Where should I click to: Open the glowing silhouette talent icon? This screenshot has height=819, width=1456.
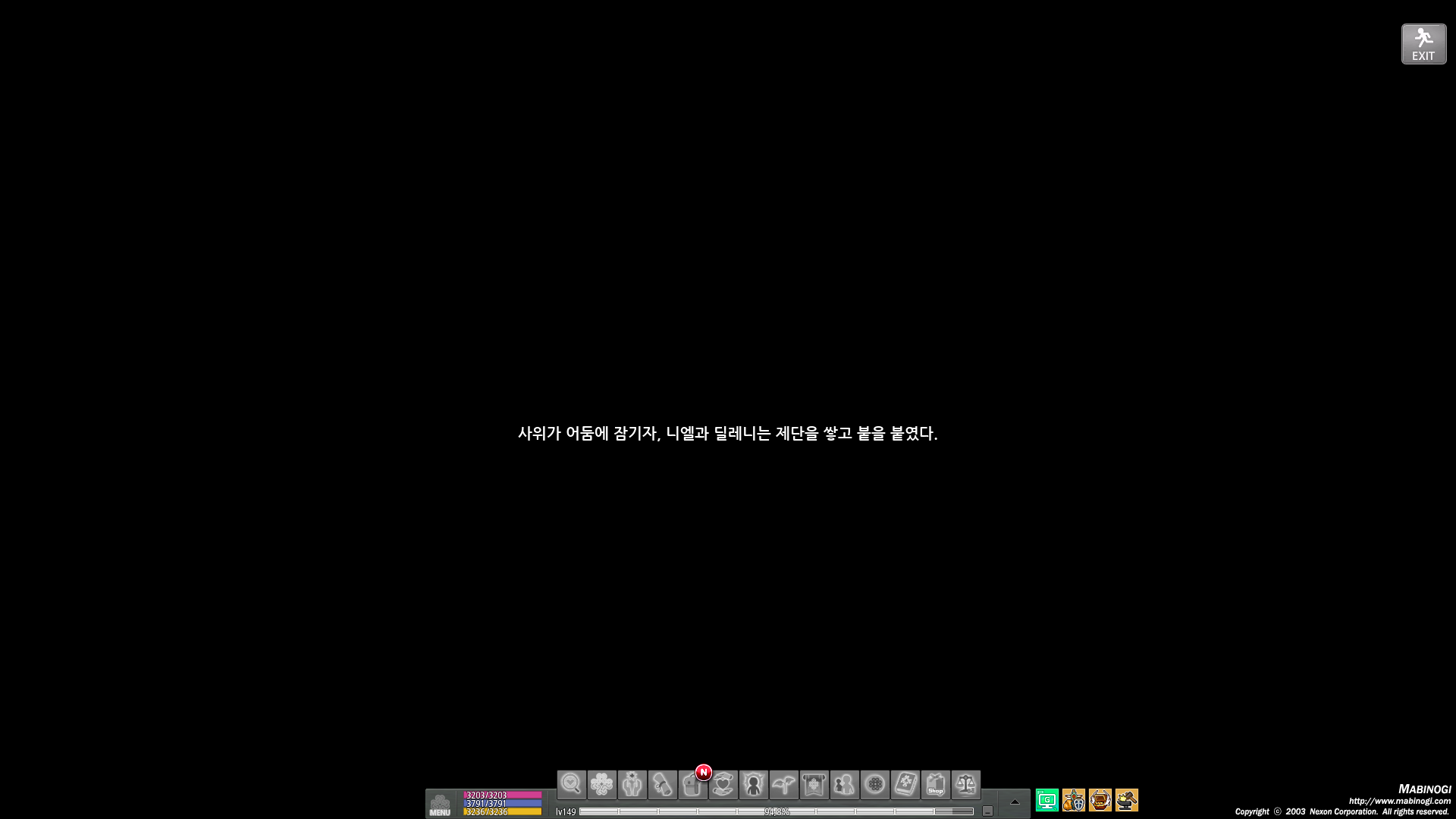(x=753, y=784)
